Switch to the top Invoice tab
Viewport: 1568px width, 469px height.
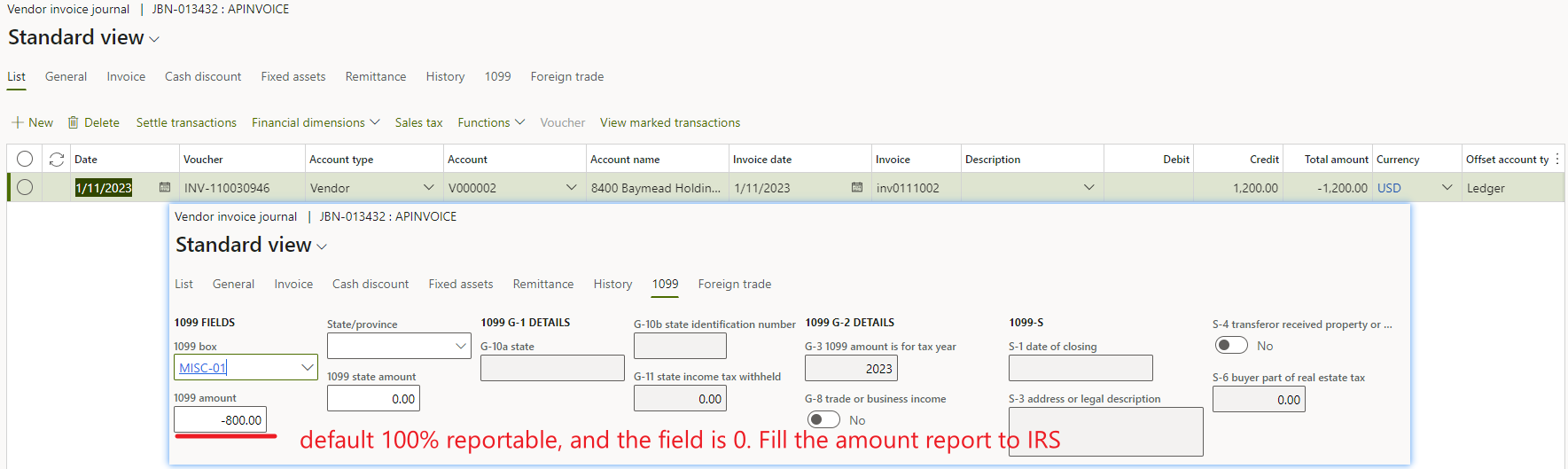click(126, 76)
